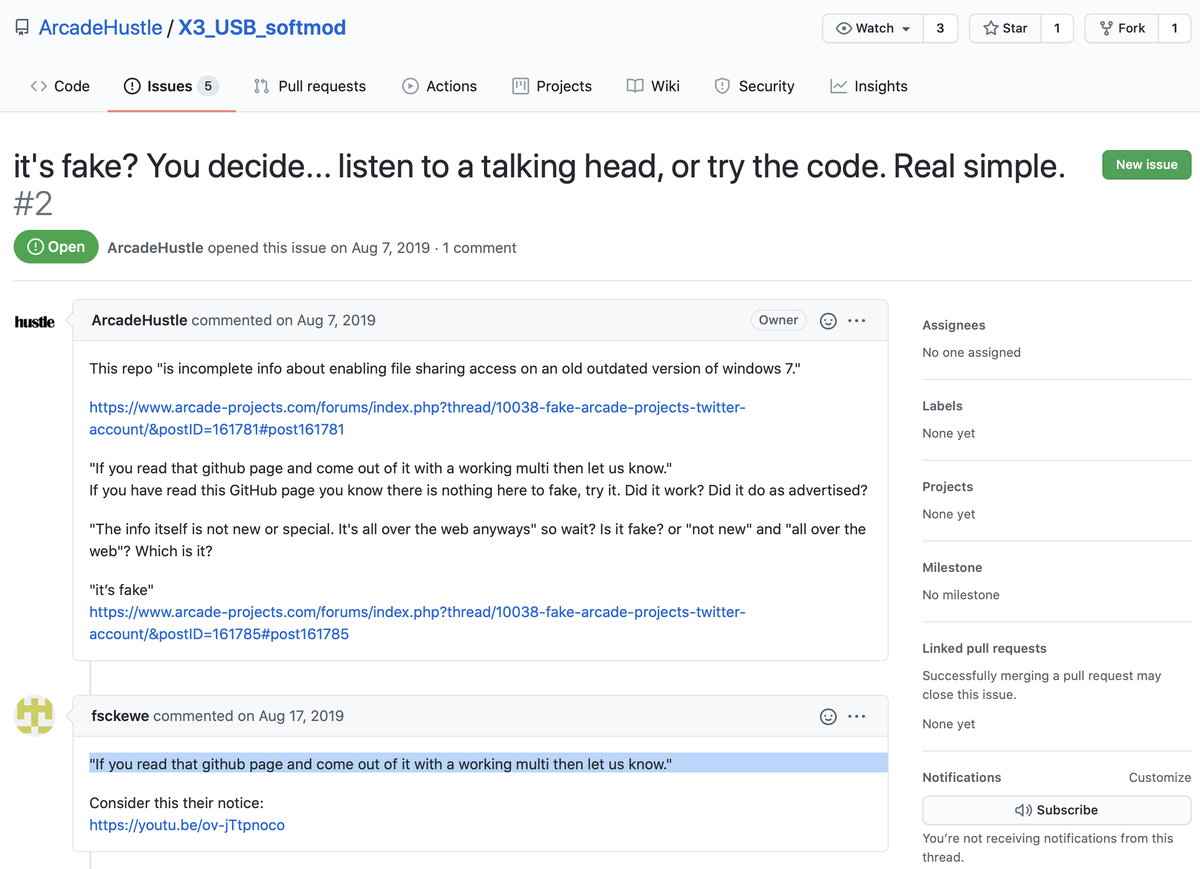This screenshot has height=869, width=1200.
Task: Open the Projects tab
Action: click(x=552, y=86)
